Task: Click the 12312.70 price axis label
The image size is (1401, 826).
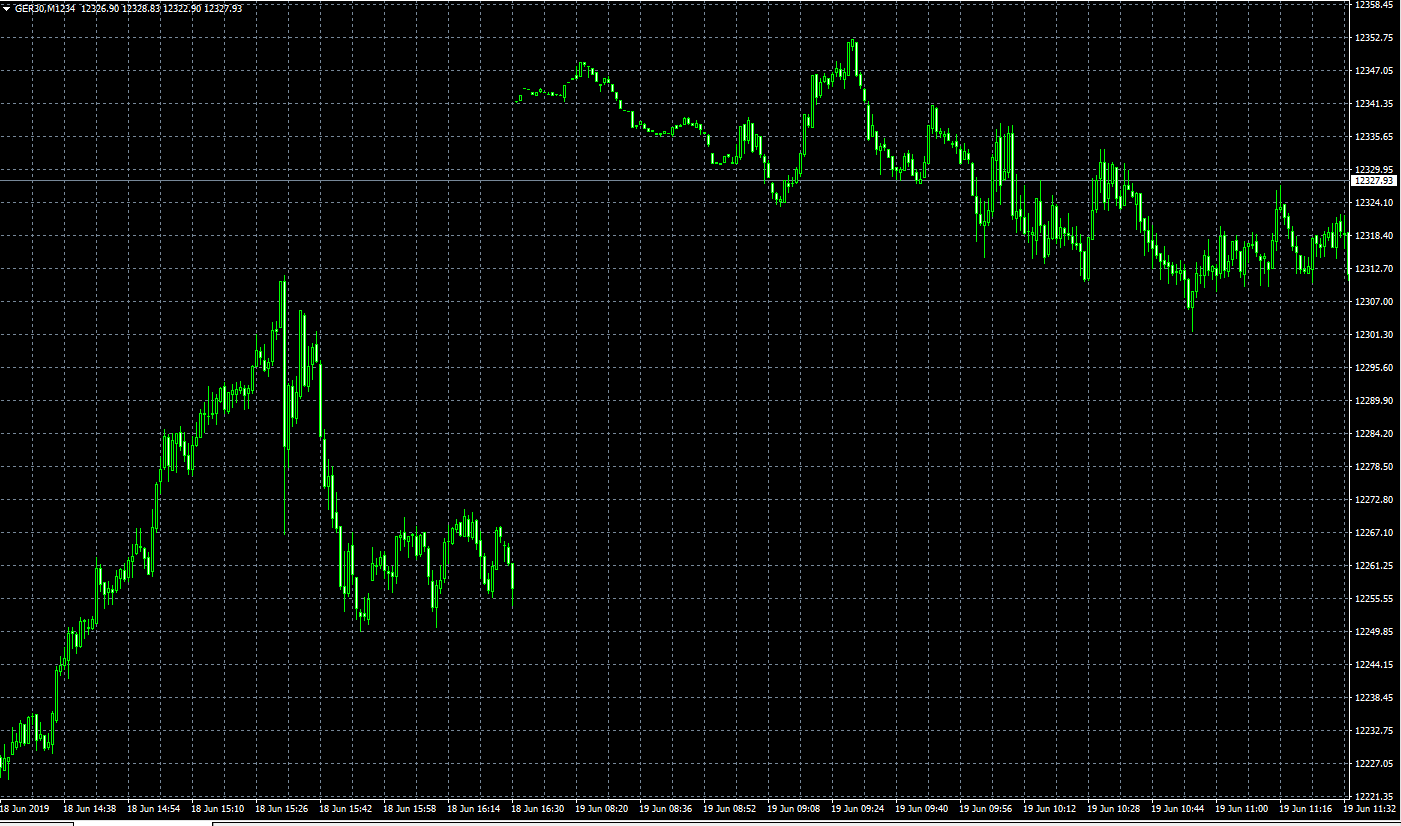Action: click(1375, 269)
